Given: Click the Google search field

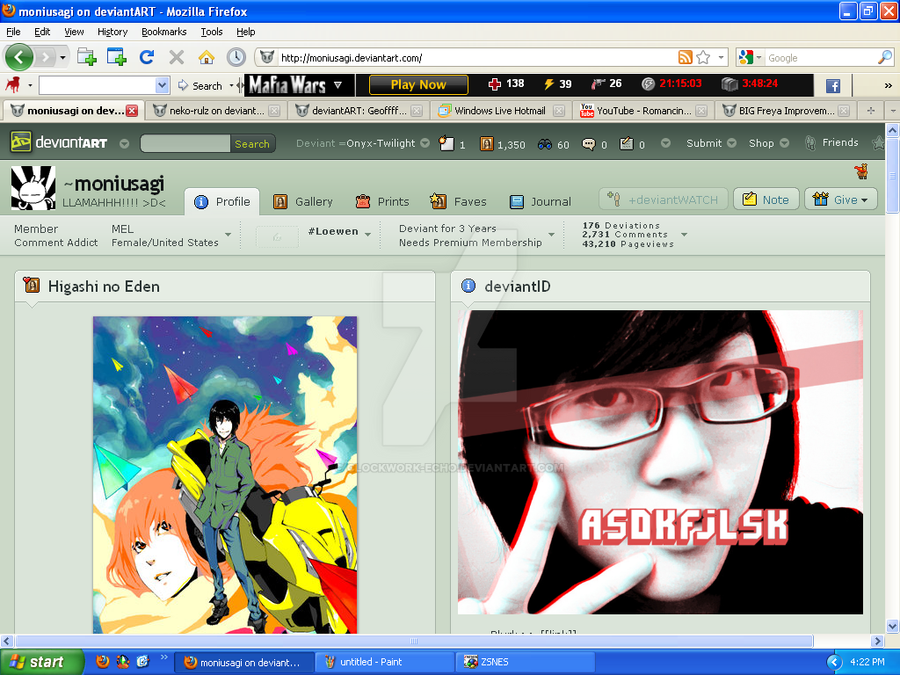Looking at the screenshot, I should [821, 57].
